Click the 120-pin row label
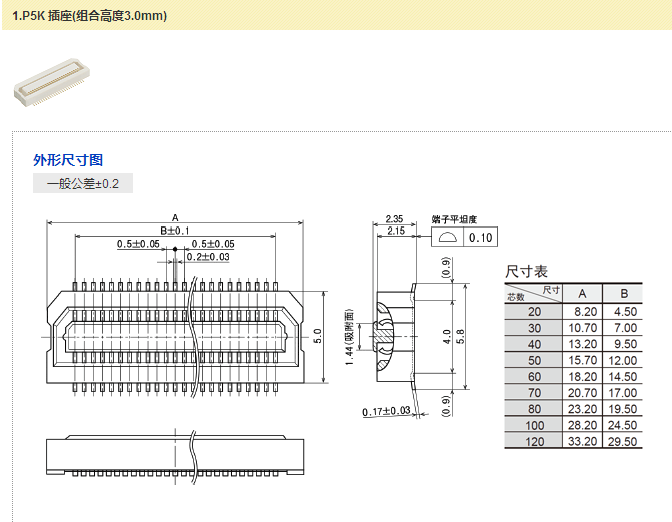Viewport: 672px width, 522px height. pyautogui.click(x=534, y=441)
